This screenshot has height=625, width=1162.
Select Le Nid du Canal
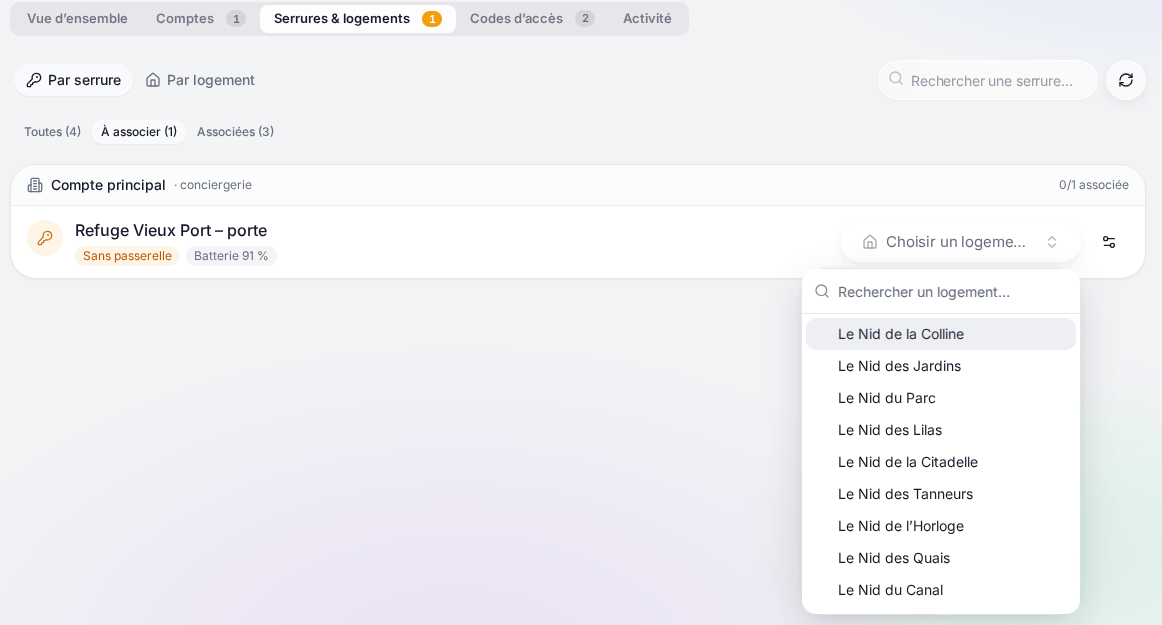tap(940, 590)
